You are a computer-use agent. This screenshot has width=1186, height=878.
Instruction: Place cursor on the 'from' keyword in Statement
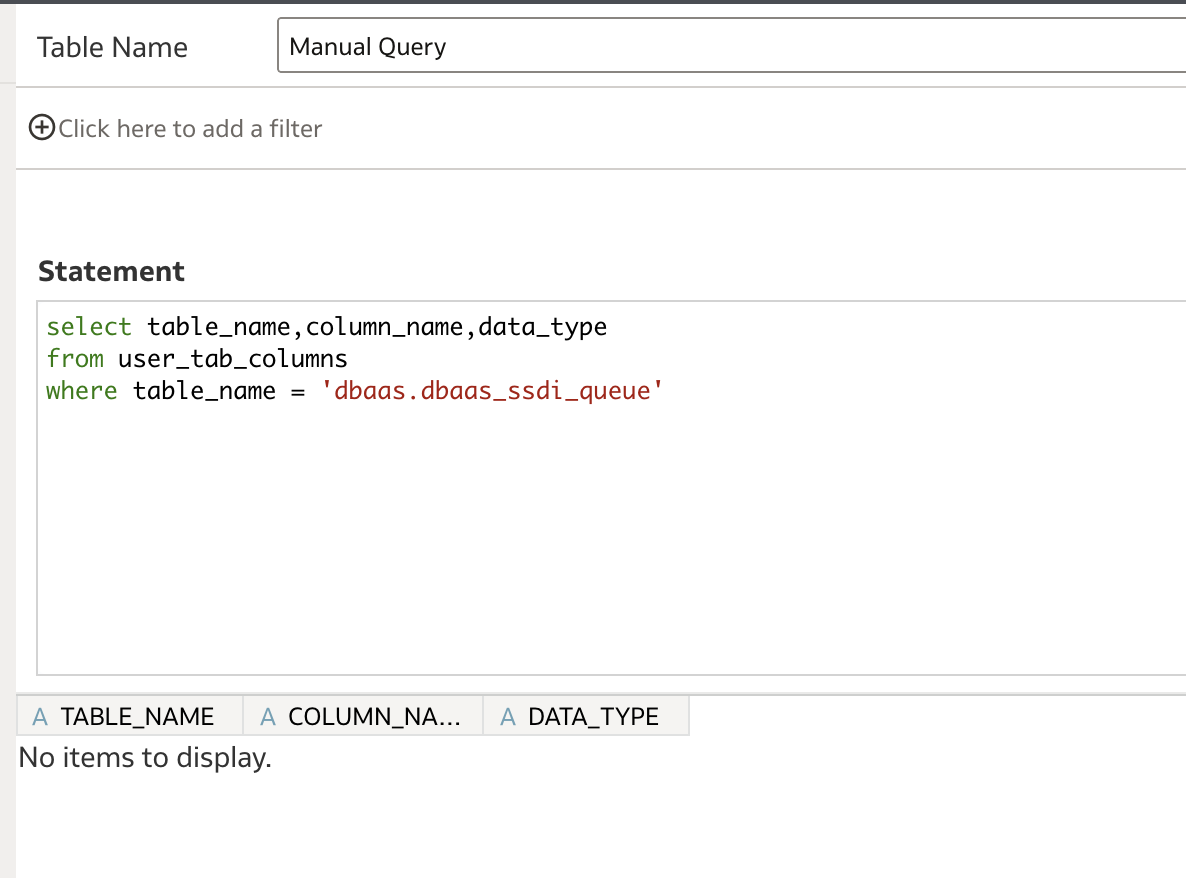[75, 359]
